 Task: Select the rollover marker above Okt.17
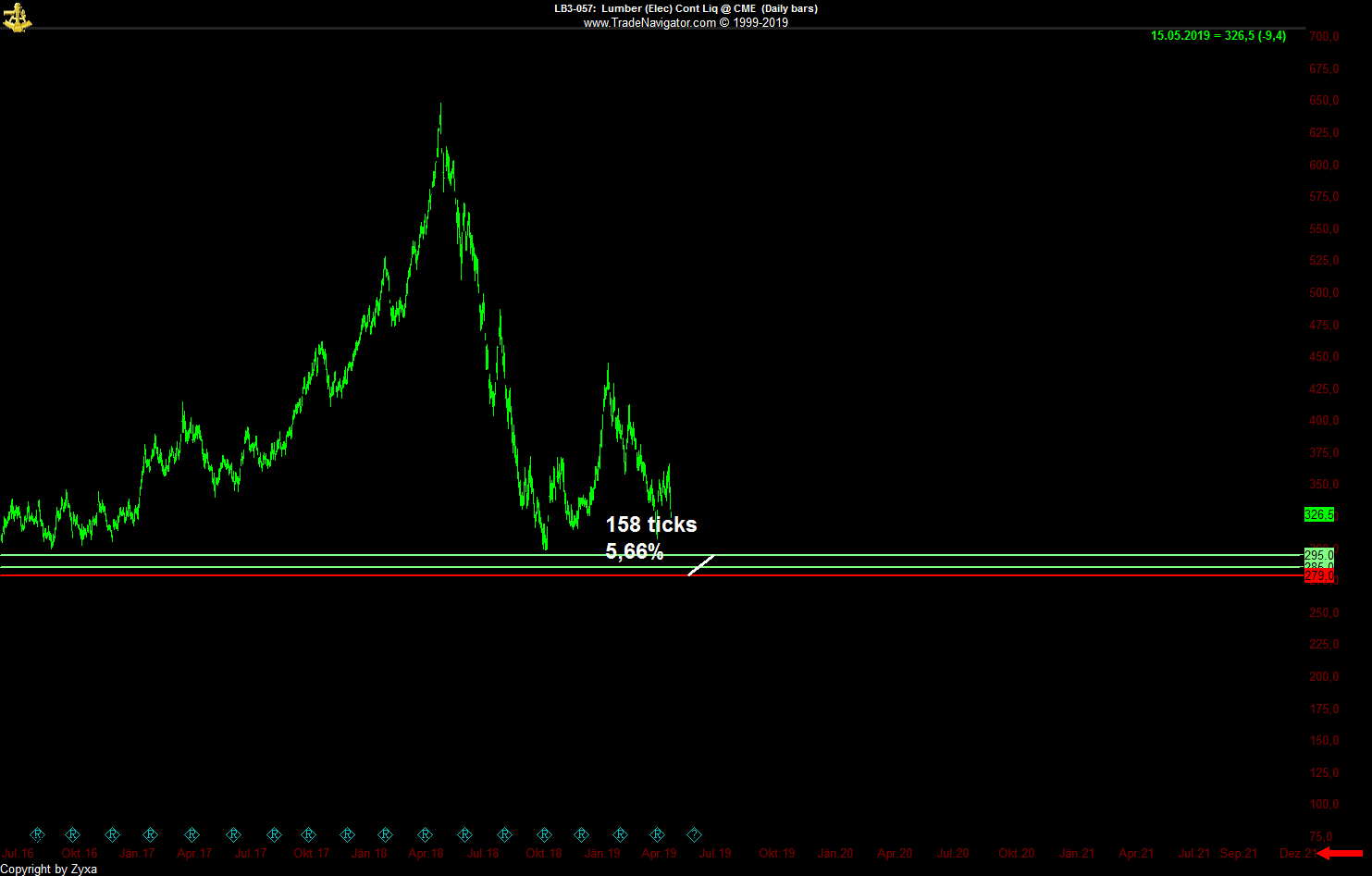click(309, 834)
